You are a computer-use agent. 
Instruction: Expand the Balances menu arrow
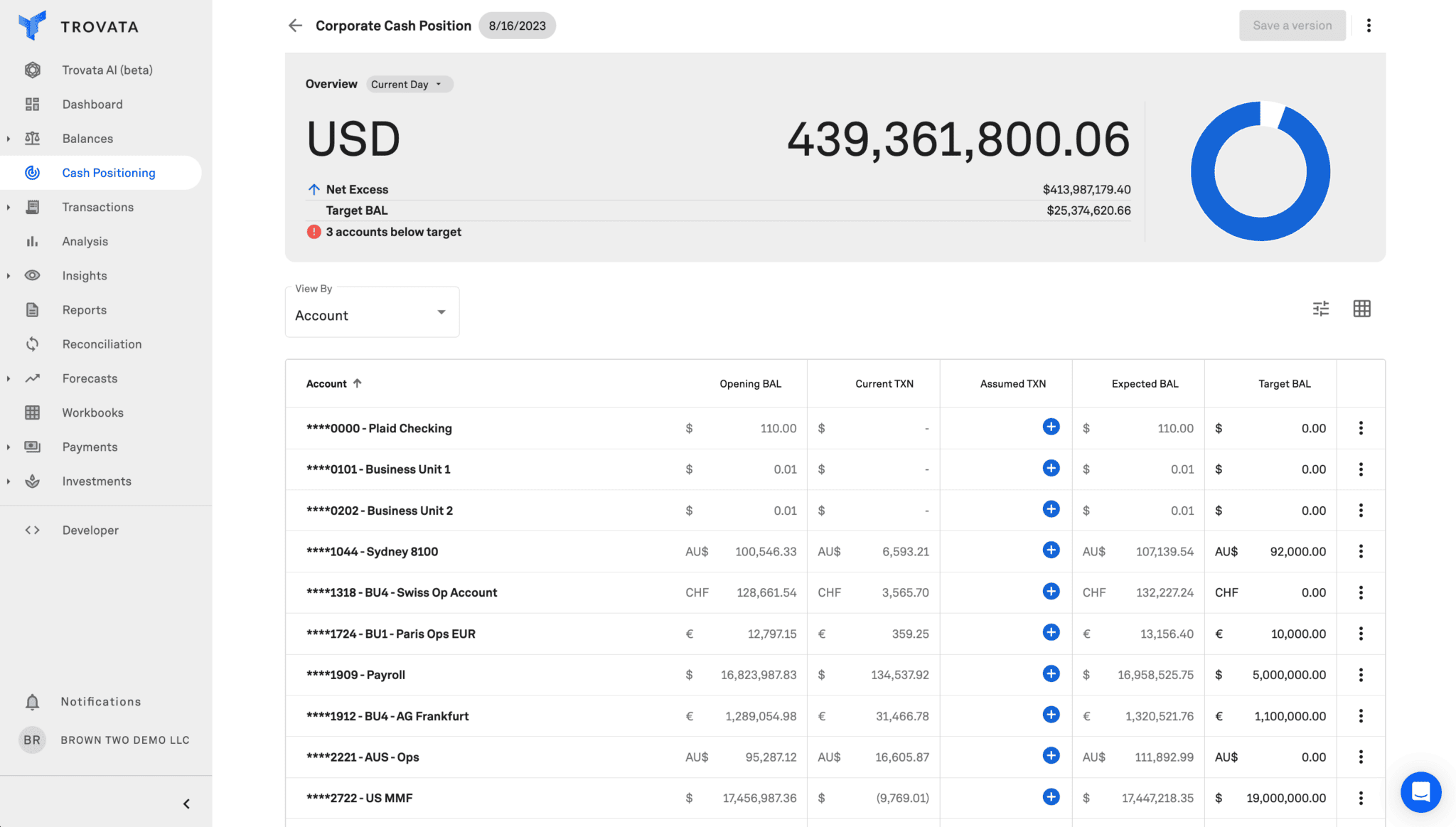click(9, 139)
